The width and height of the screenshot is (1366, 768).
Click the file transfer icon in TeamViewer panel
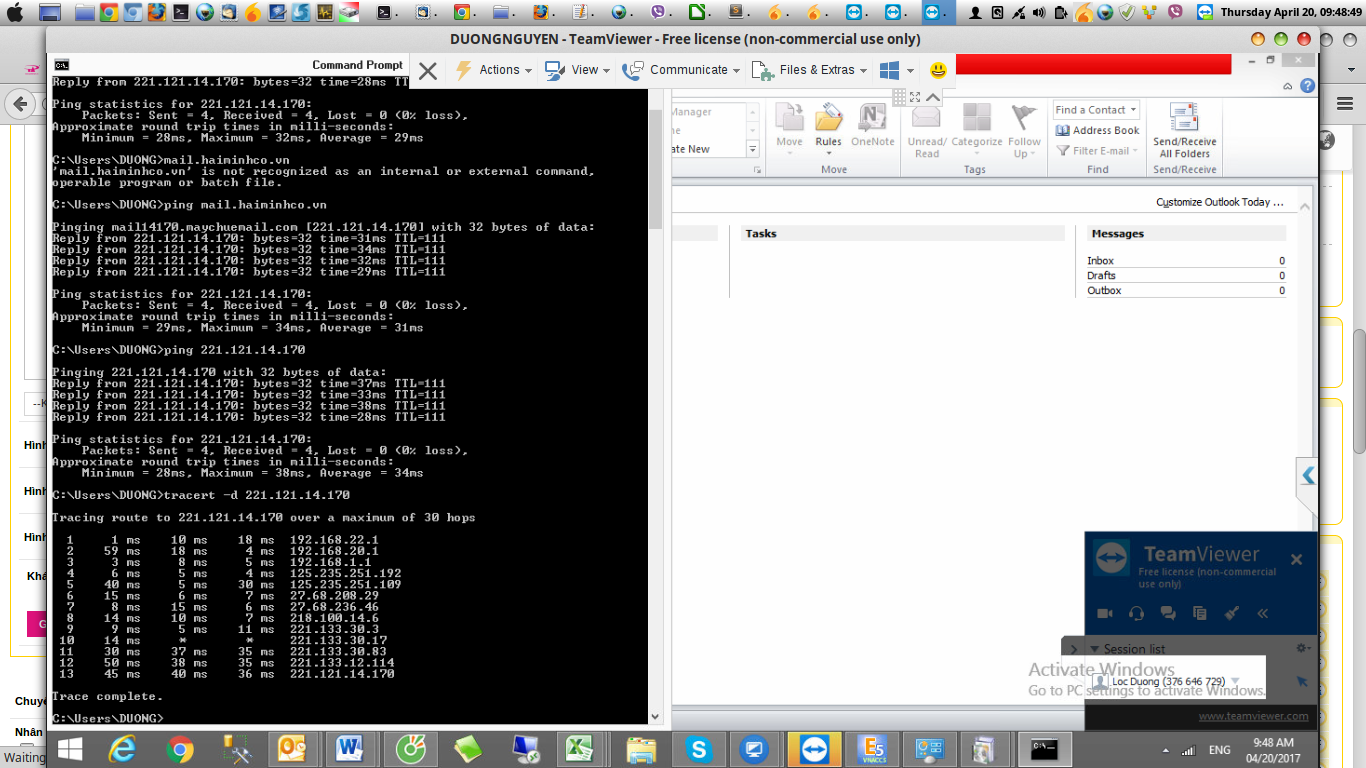tap(1200, 613)
